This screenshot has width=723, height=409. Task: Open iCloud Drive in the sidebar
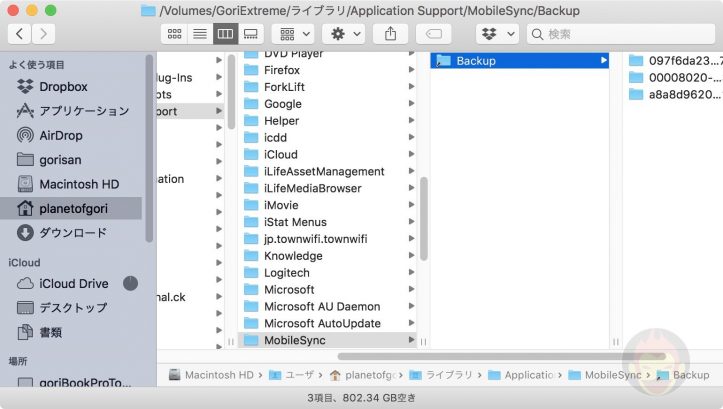click(x=73, y=284)
